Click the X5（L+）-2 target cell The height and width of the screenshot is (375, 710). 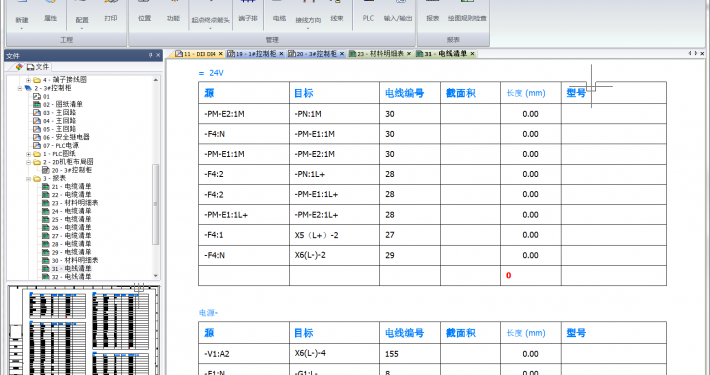(x=334, y=235)
